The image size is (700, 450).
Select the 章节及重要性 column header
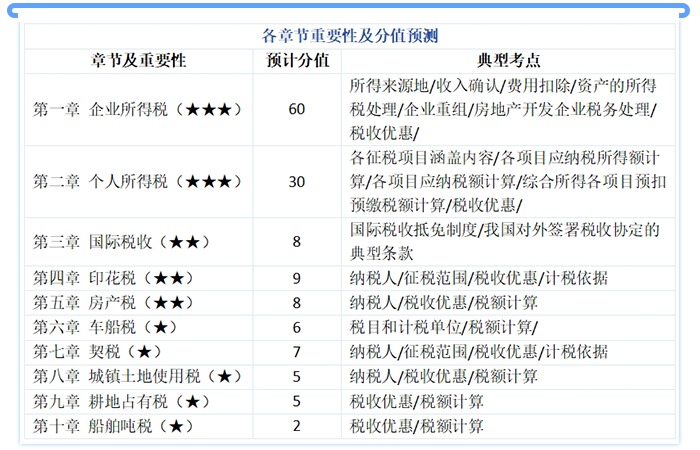pyautogui.click(x=139, y=60)
